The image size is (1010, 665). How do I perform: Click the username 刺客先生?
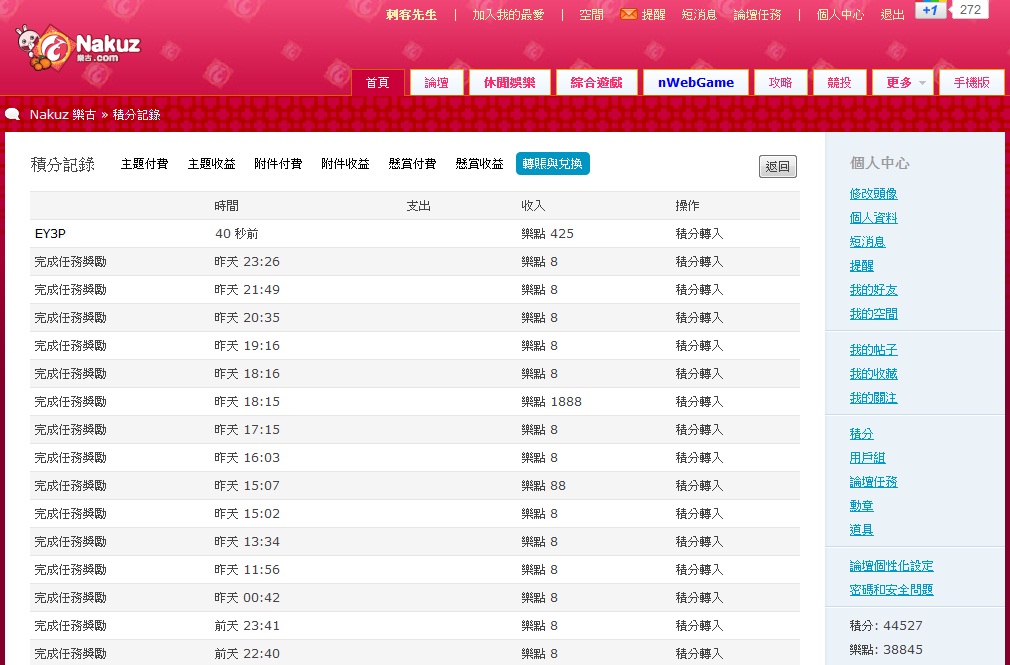point(411,14)
